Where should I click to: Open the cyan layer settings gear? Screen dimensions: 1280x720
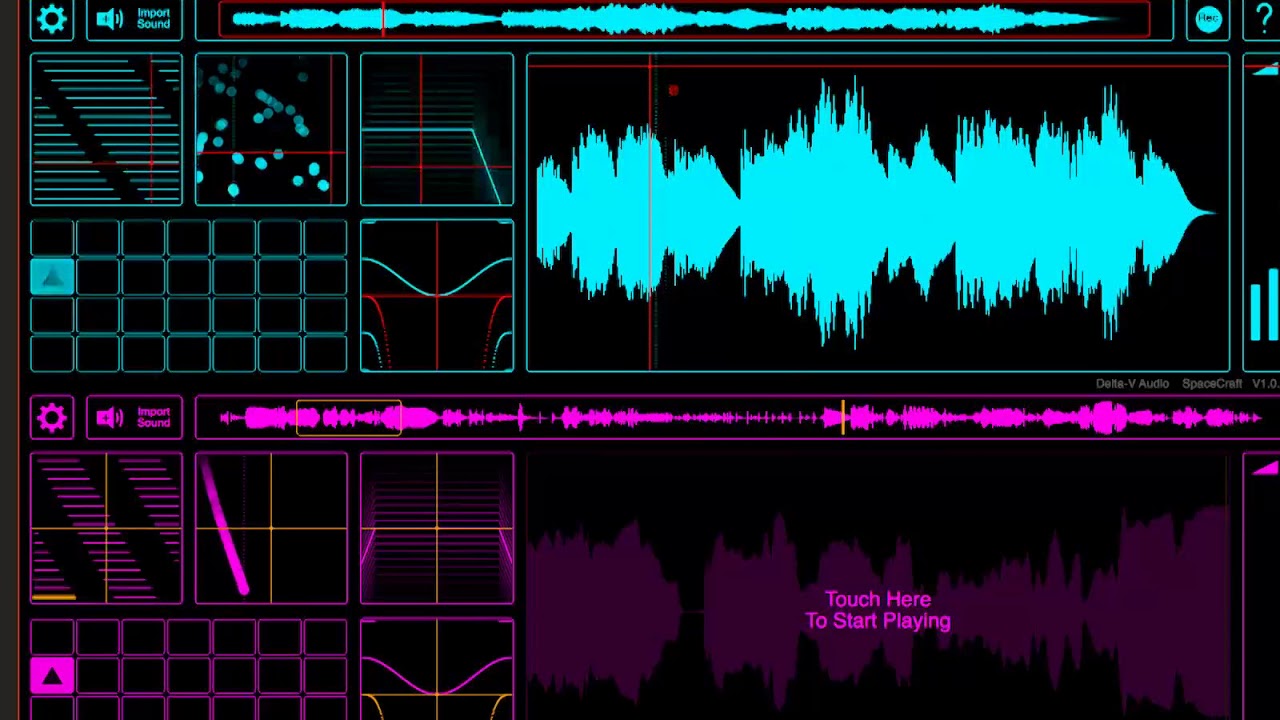tap(52, 19)
